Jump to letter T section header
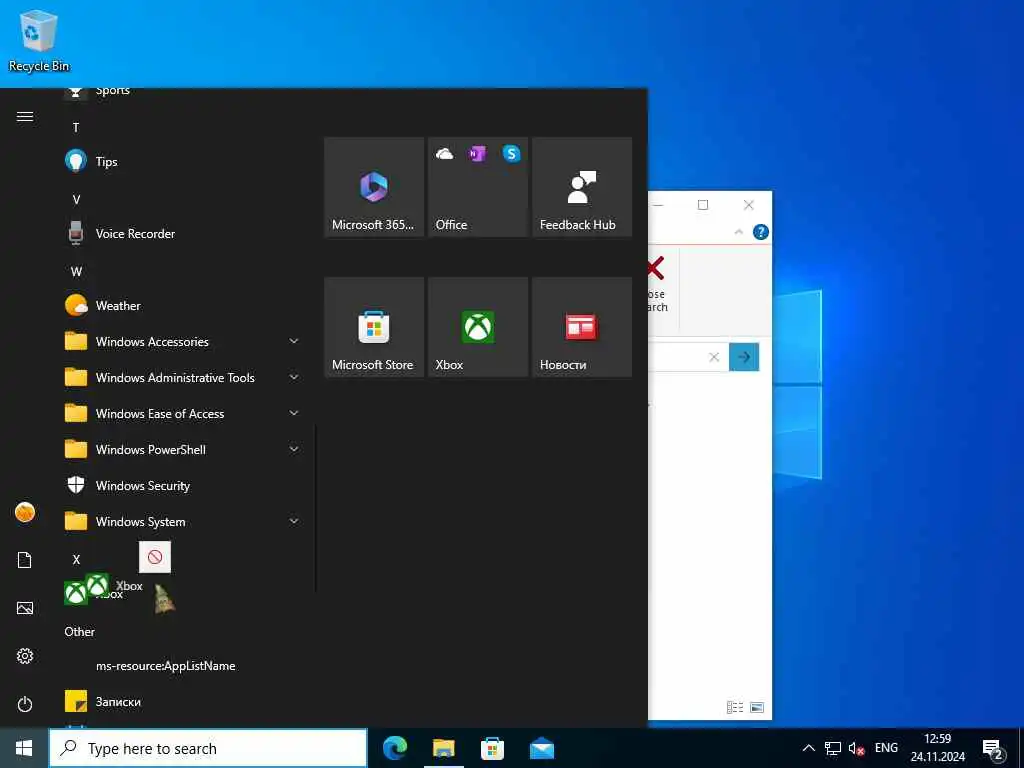Screen dimensions: 1024x768 click(76, 127)
